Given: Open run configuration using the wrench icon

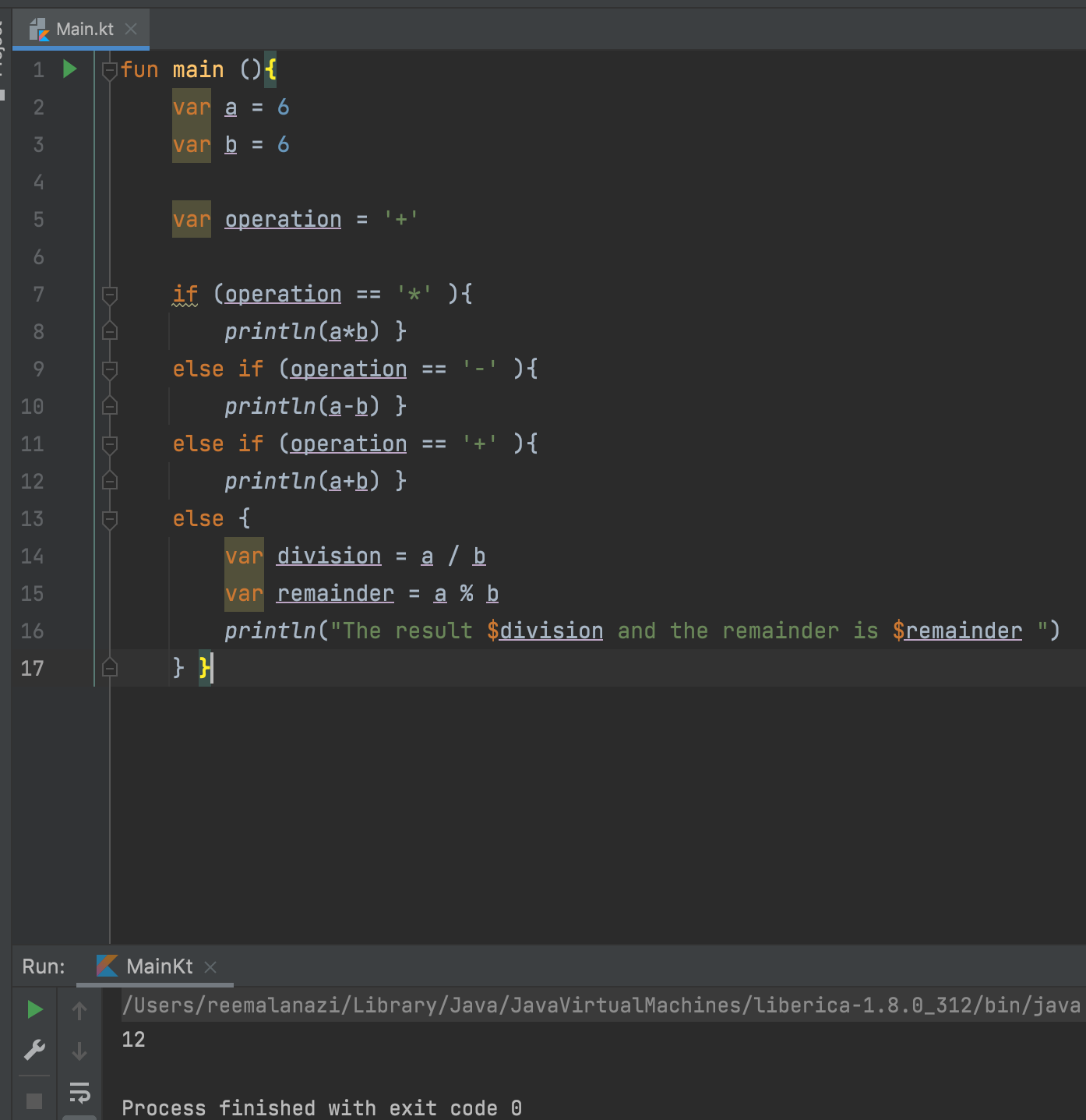Looking at the screenshot, I should pyautogui.click(x=33, y=1051).
